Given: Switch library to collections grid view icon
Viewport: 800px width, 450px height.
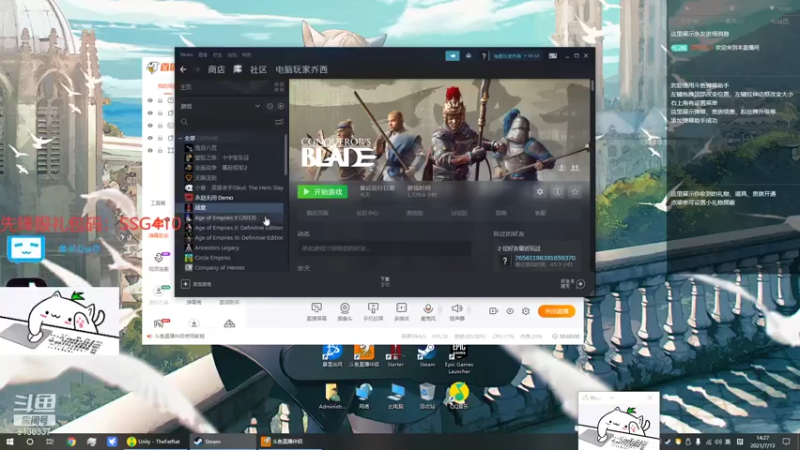Looking at the screenshot, I should point(279,87).
